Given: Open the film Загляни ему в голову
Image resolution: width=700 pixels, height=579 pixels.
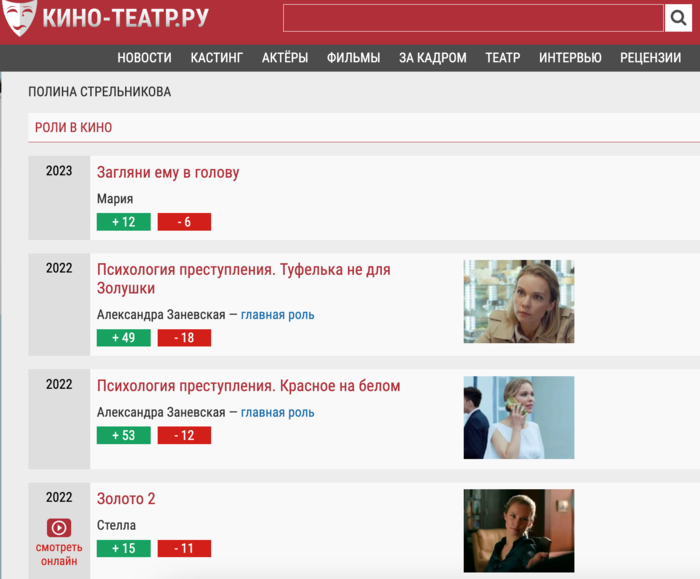Looking at the screenshot, I should [168, 172].
